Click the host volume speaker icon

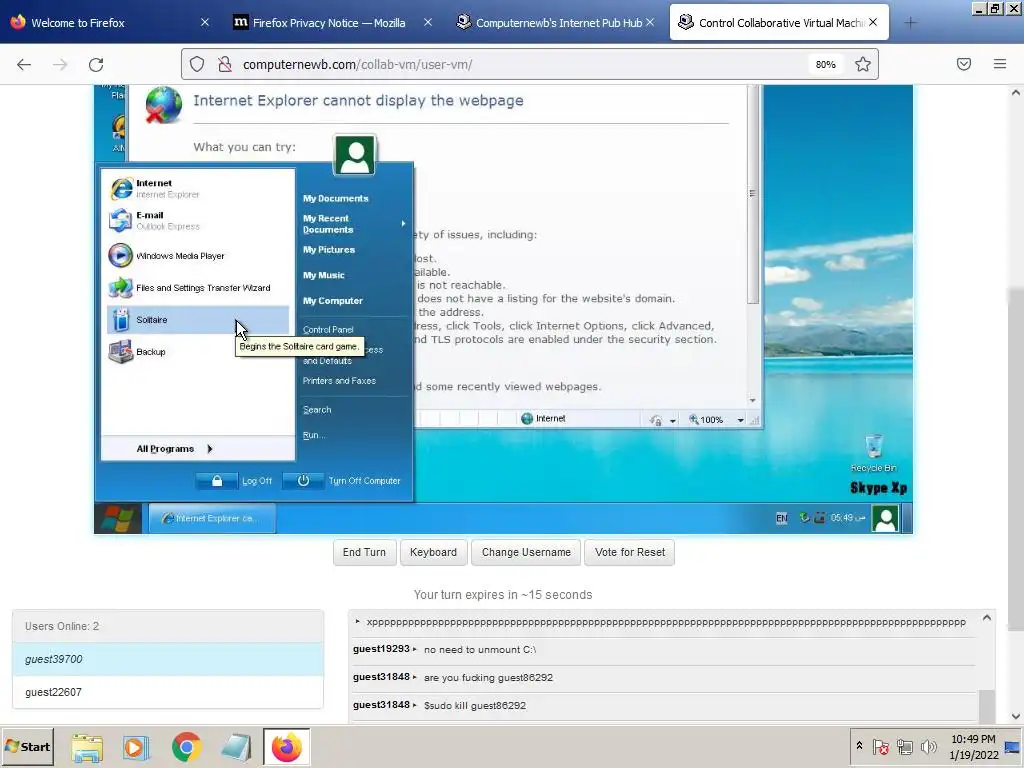point(928,746)
